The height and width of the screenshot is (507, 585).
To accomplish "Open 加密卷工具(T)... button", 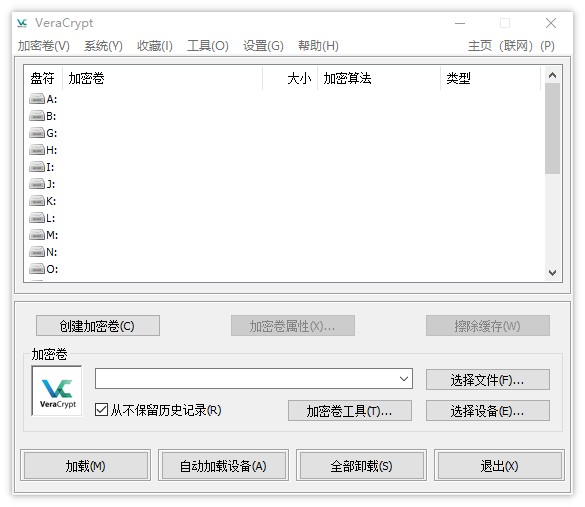I will coord(350,411).
